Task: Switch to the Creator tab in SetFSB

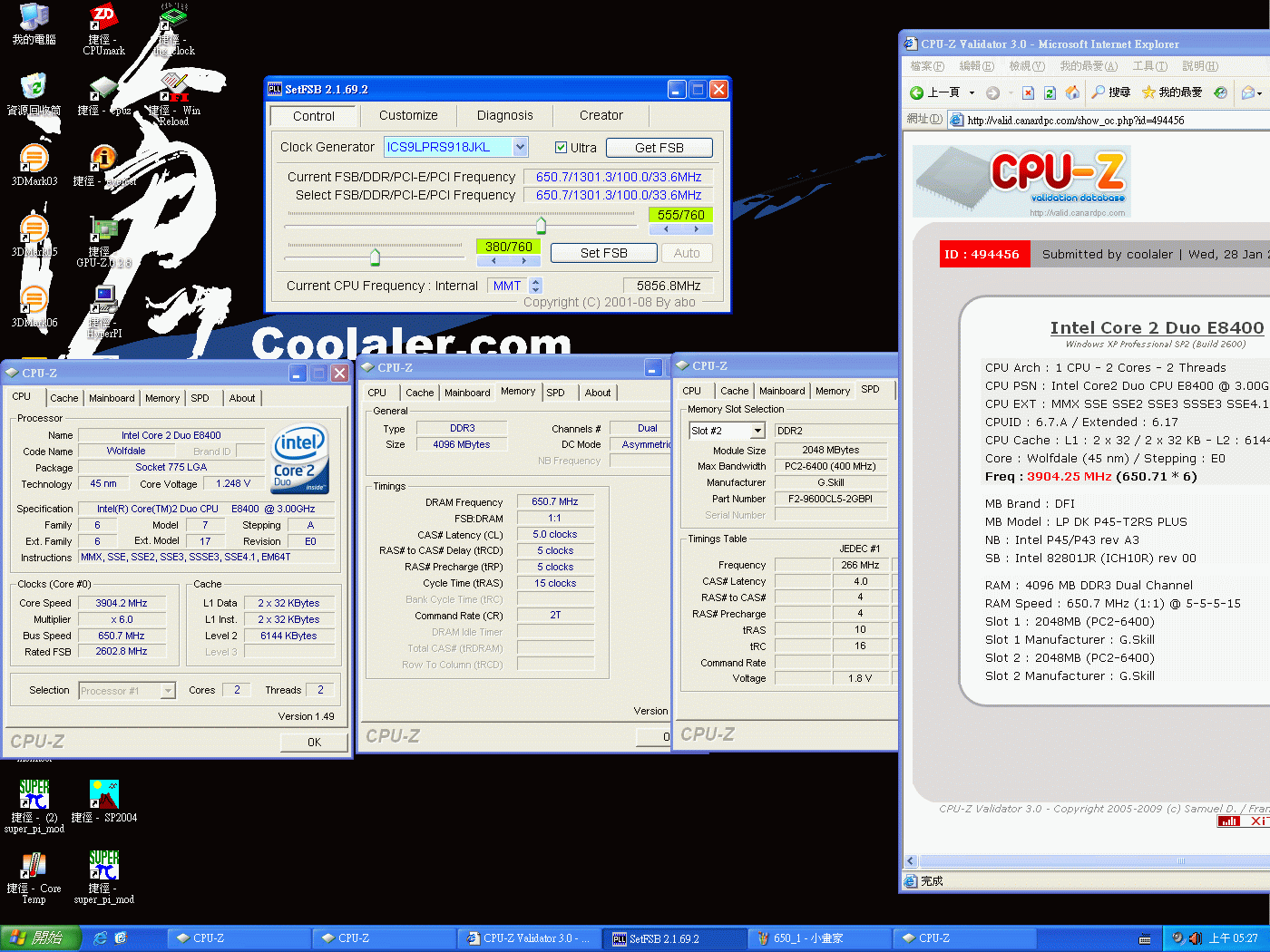Action: point(601,115)
